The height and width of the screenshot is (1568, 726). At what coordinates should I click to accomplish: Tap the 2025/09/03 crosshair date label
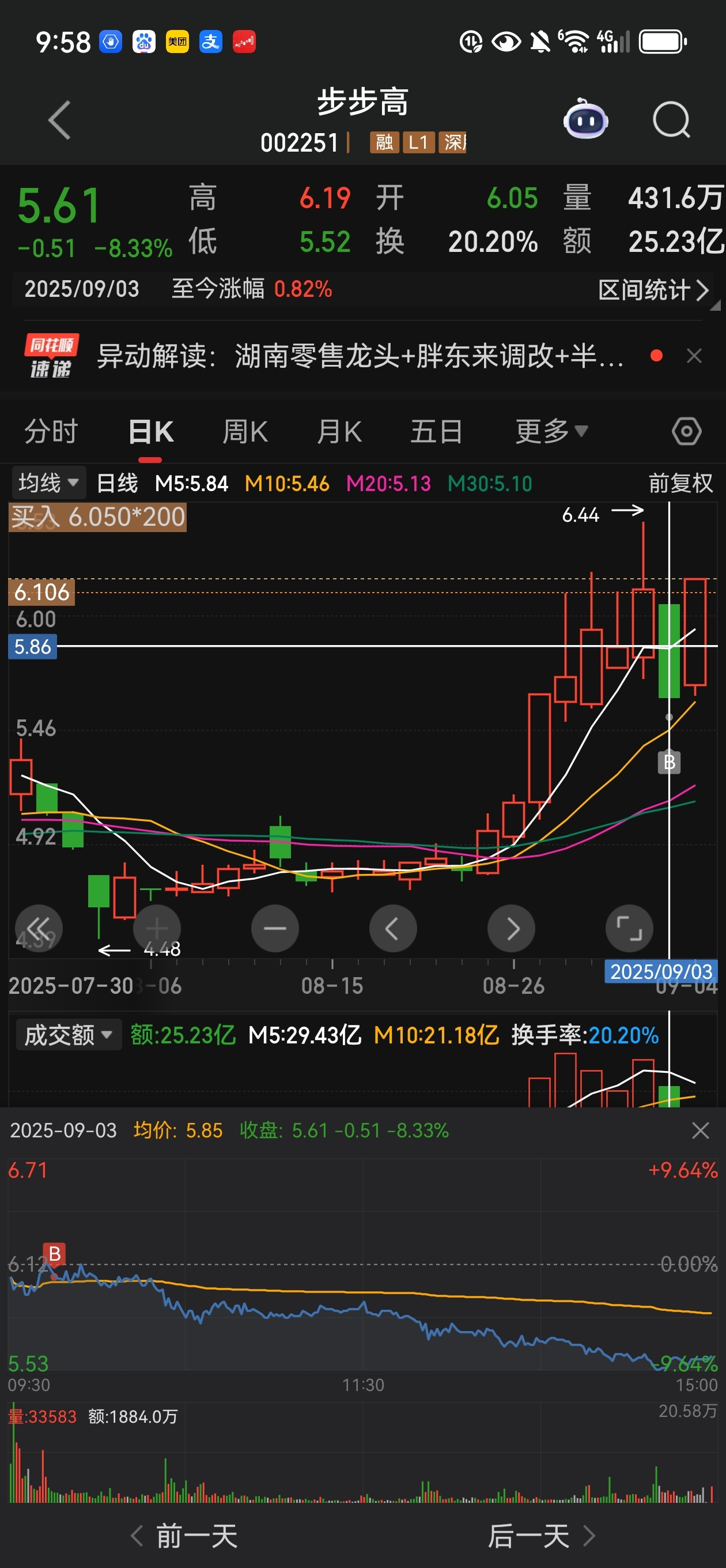coord(661,971)
